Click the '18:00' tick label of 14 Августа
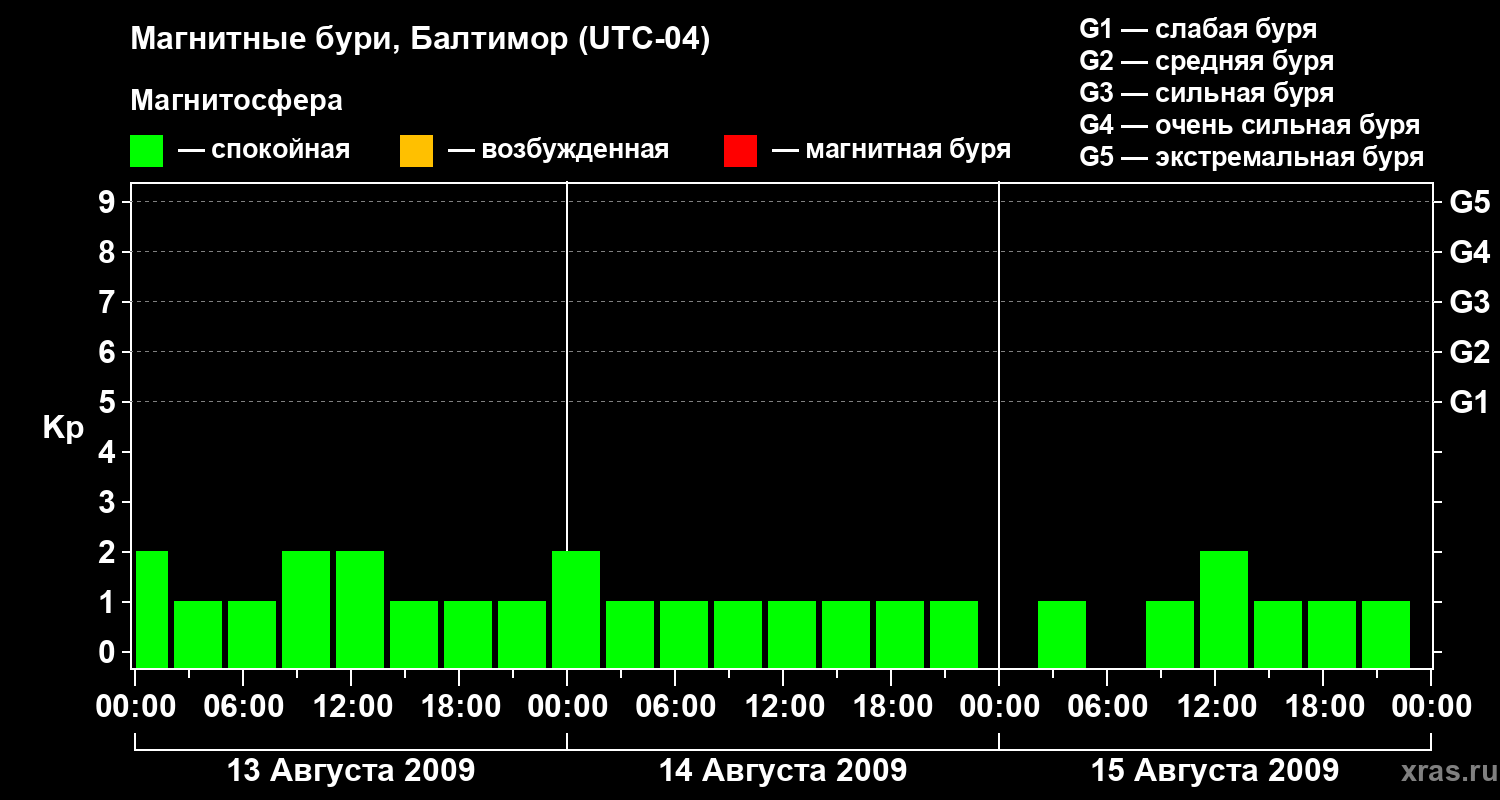The height and width of the screenshot is (800, 1500). point(891,707)
